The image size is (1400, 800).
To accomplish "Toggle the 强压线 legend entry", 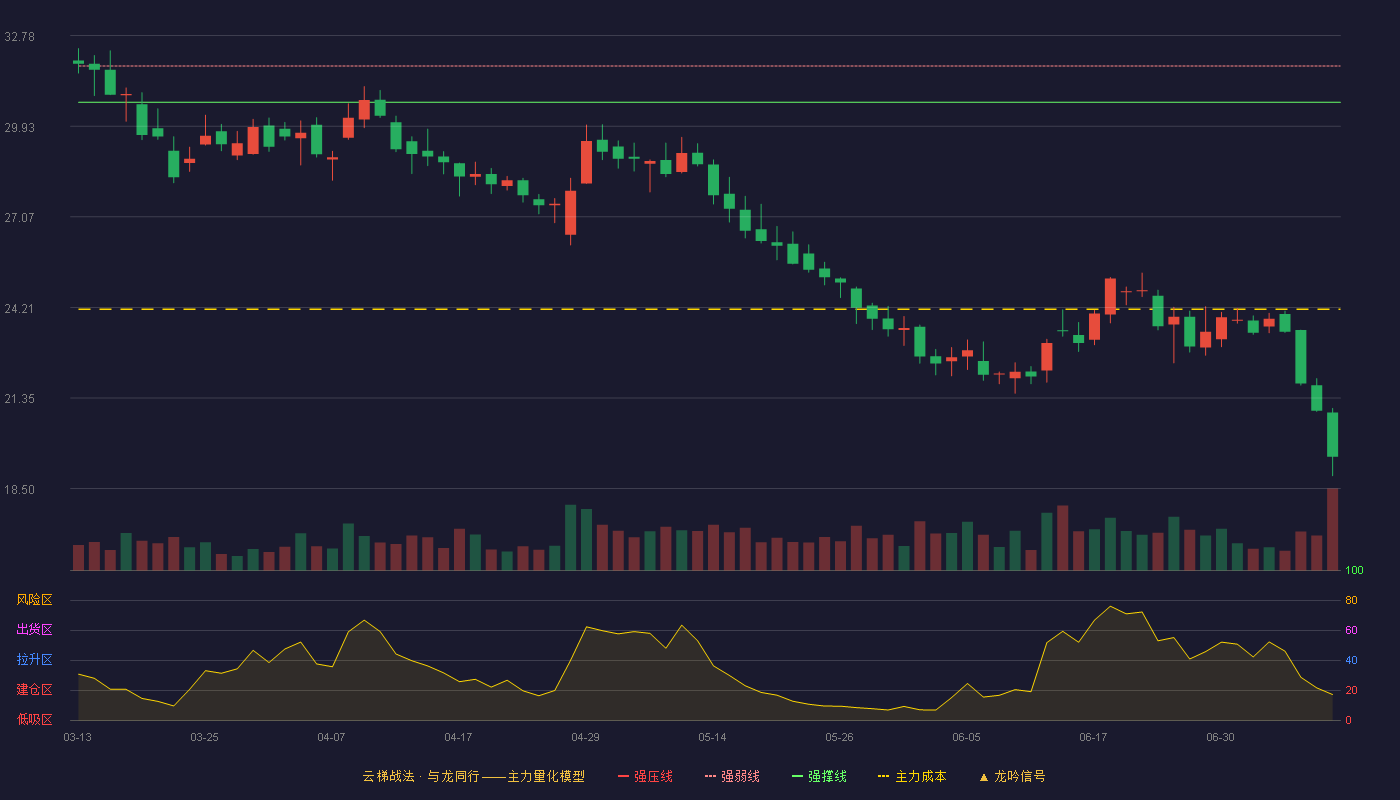I will click(645, 776).
